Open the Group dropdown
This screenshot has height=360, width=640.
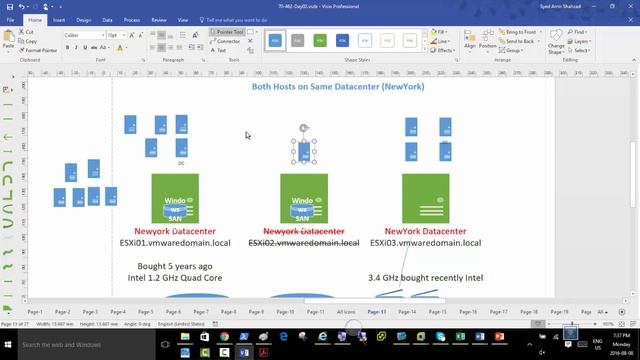(511, 50)
